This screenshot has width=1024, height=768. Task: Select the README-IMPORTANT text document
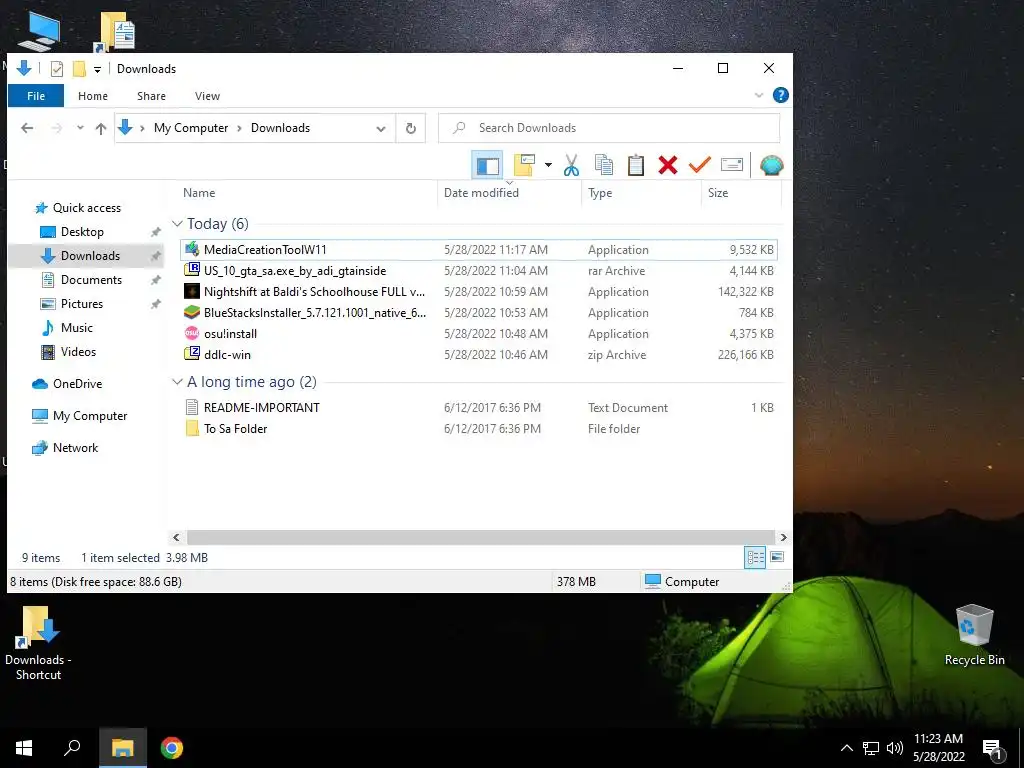pos(479,408)
